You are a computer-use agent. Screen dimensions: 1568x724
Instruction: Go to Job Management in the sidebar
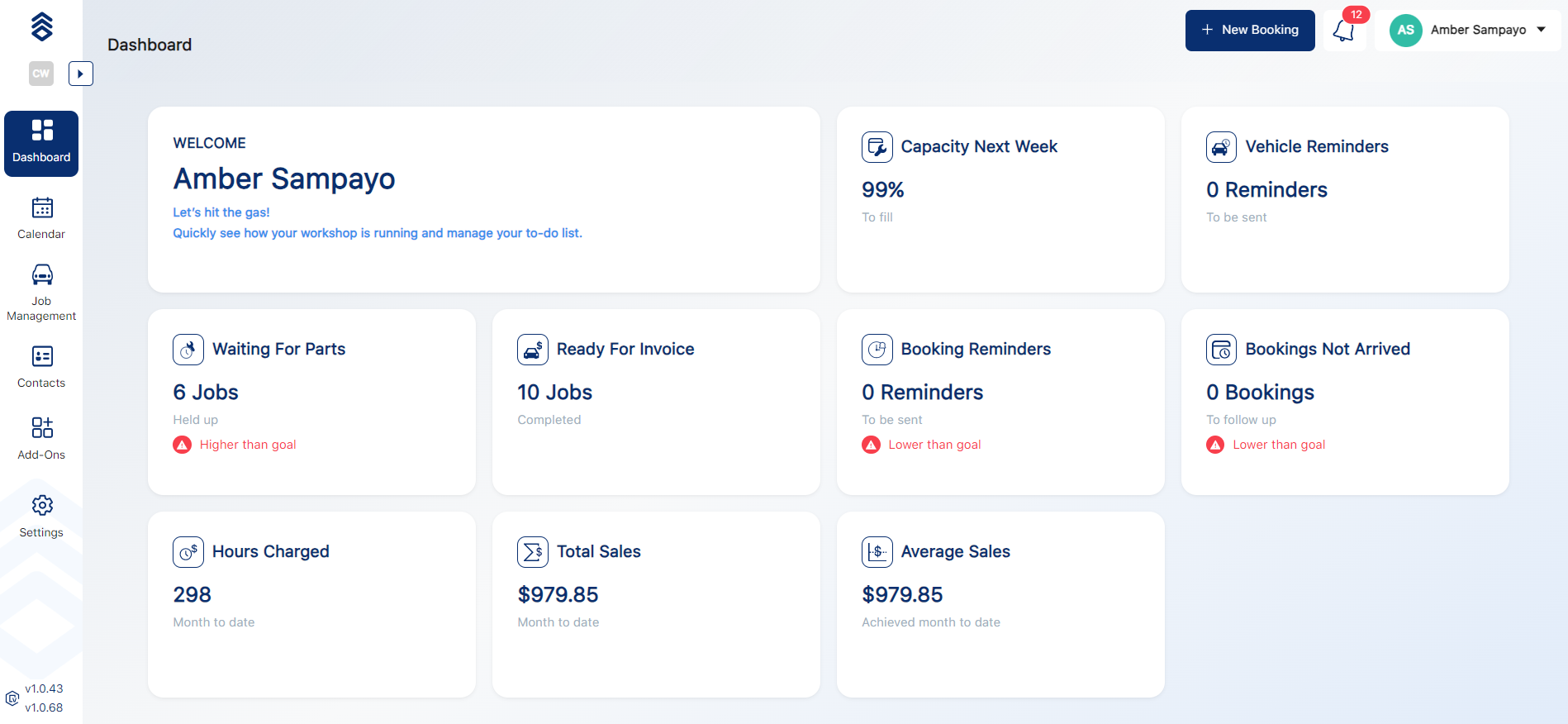(41, 293)
